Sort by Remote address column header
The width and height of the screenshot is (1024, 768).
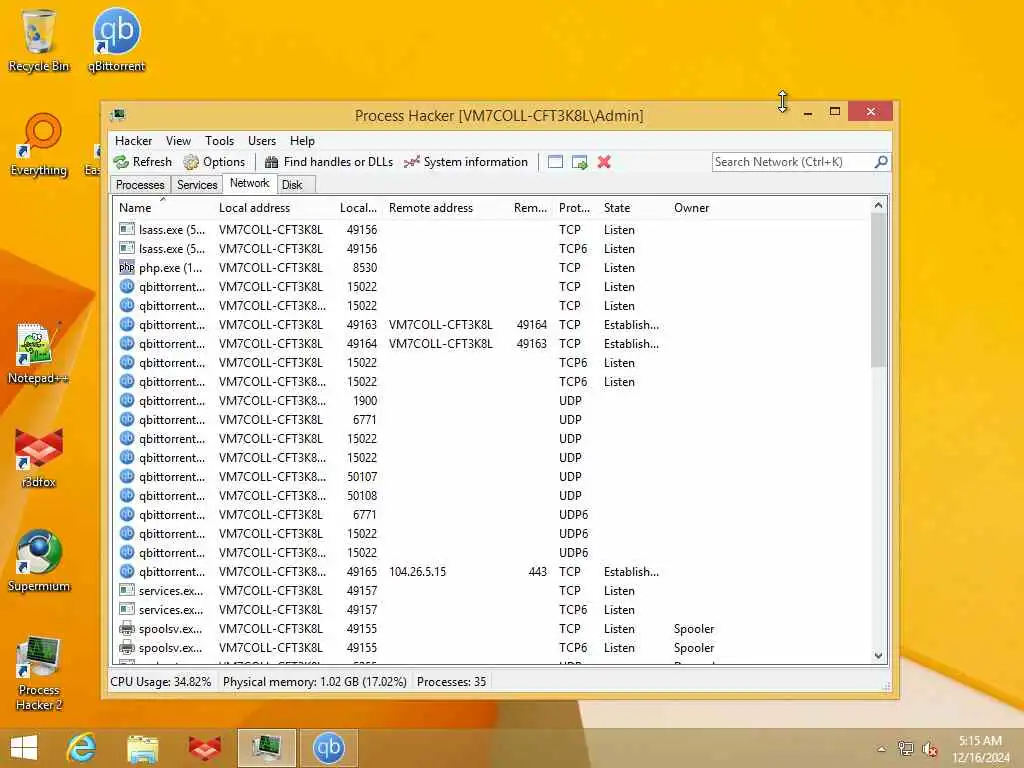[x=447, y=208]
